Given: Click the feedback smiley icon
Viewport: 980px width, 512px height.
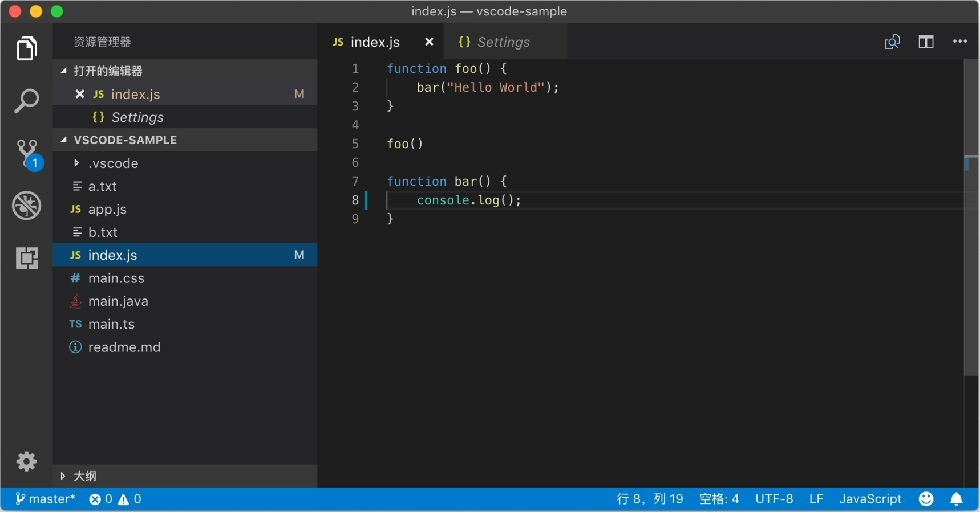Looking at the screenshot, I should [926, 499].
